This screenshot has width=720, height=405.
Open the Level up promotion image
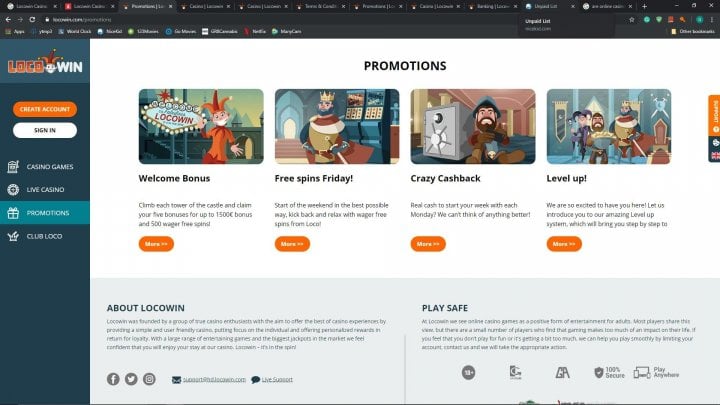tap(609, 126)
